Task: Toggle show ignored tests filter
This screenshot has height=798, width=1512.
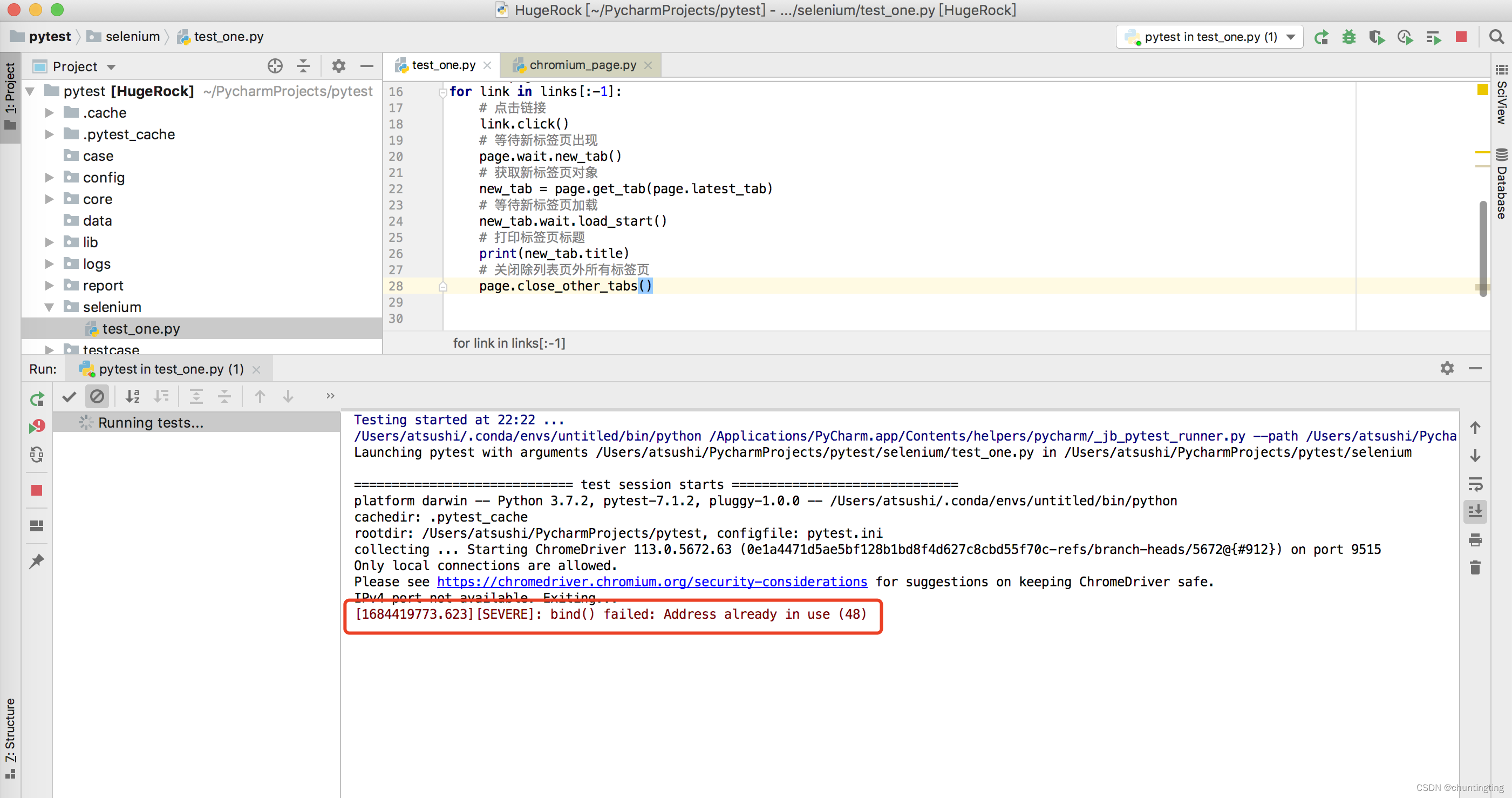Action: [98, 396]
